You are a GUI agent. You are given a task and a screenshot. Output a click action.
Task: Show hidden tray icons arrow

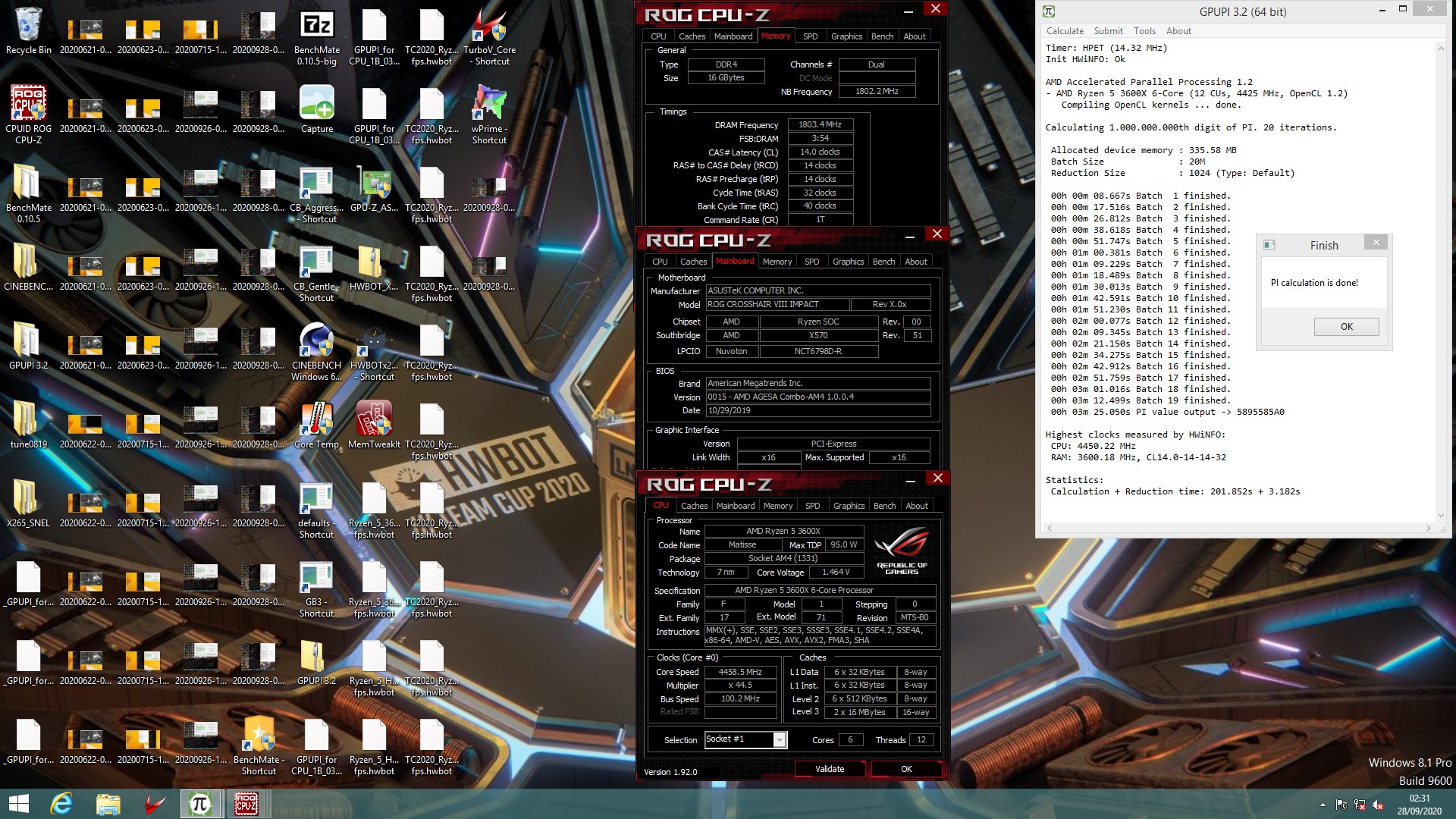(x=1323, y=805)
